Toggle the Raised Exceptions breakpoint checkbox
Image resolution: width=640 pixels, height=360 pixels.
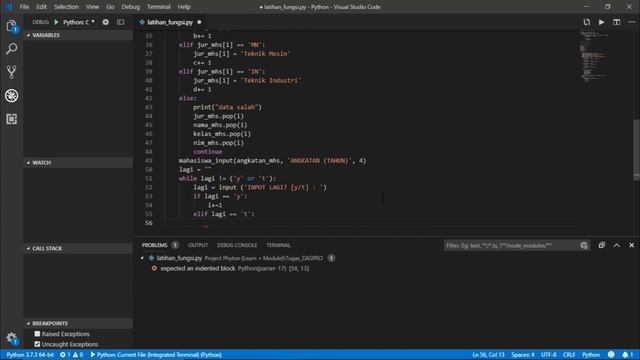tap(37, 334)
